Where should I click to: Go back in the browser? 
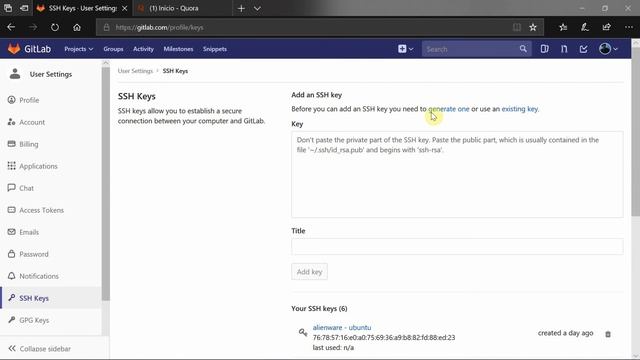[x=11, y=27]
